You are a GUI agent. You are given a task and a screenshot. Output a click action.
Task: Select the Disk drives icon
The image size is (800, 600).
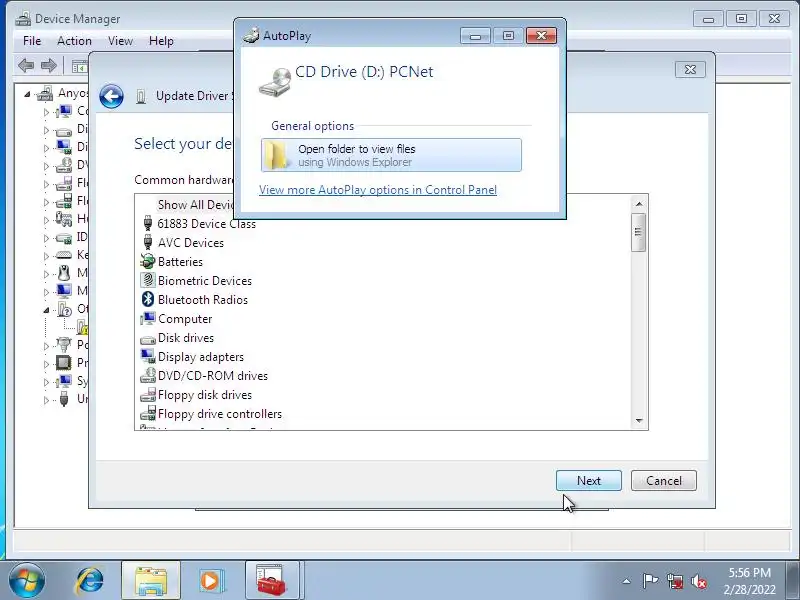pos(147,339)
